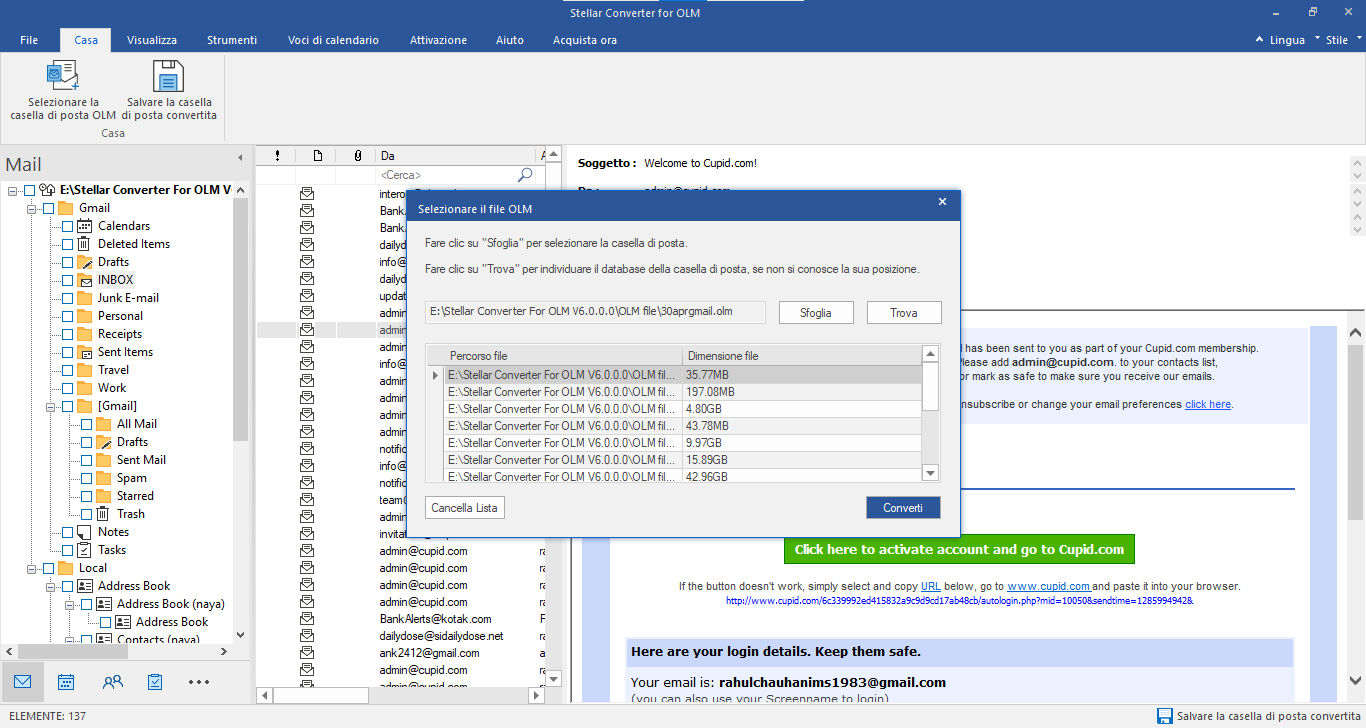The height and width of the screenshot is (728, 1366).
Task: Click the three-dots more options icon
Action: coord(199,682)
